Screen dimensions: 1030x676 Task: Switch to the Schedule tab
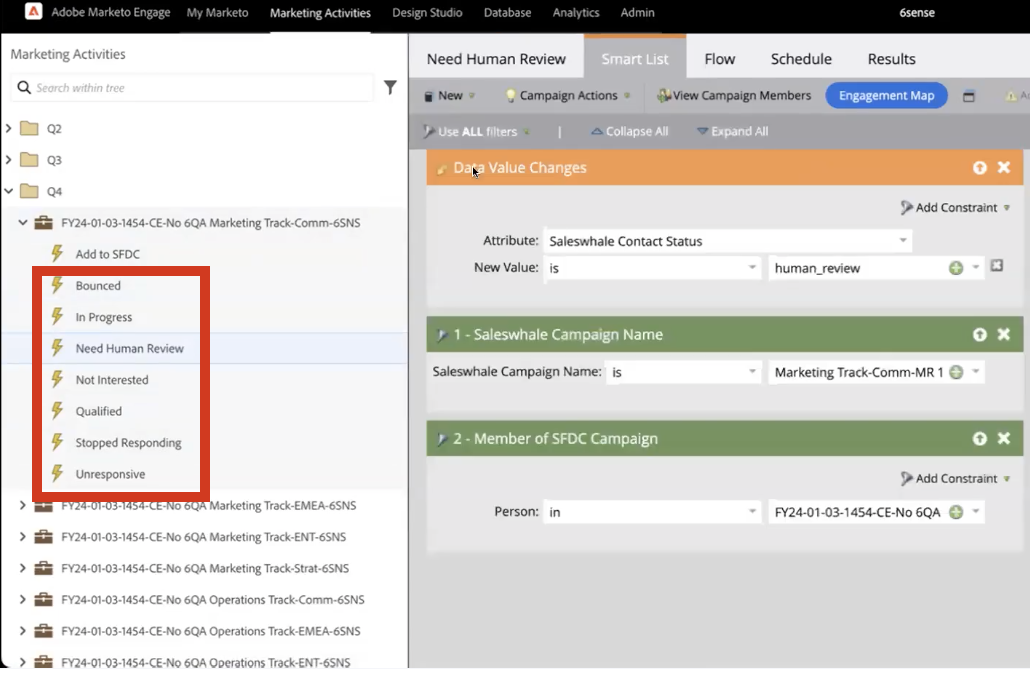[801, 59]
